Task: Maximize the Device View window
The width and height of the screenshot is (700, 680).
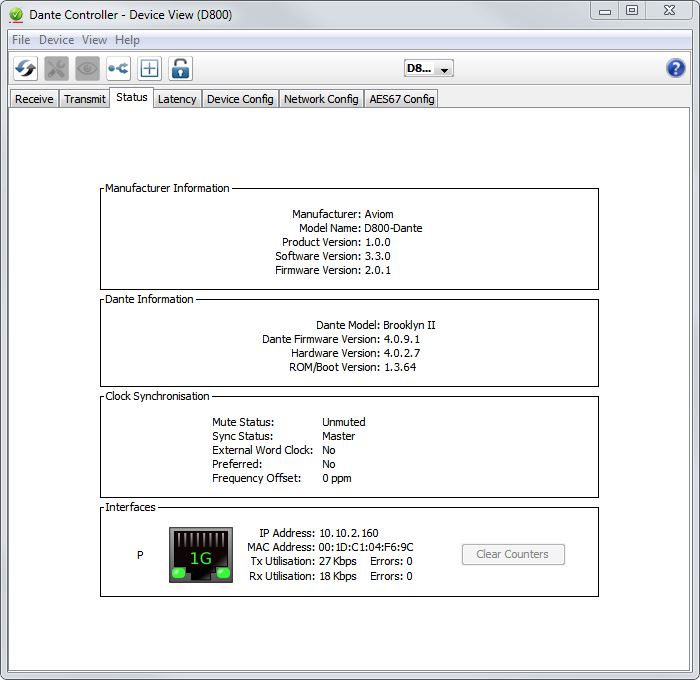Action: [632, 11]
